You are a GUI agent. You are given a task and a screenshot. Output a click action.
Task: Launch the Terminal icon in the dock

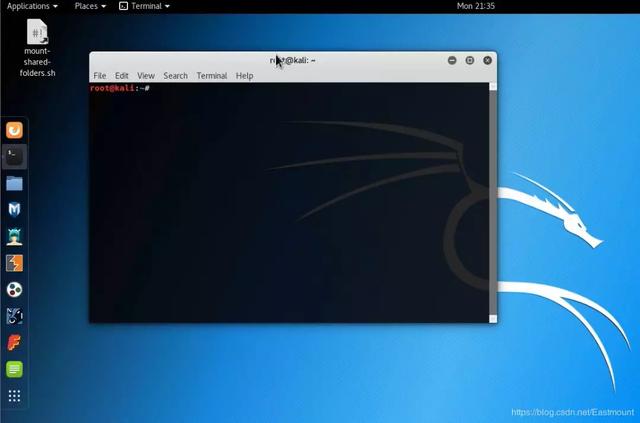click(x=14, y=157)
